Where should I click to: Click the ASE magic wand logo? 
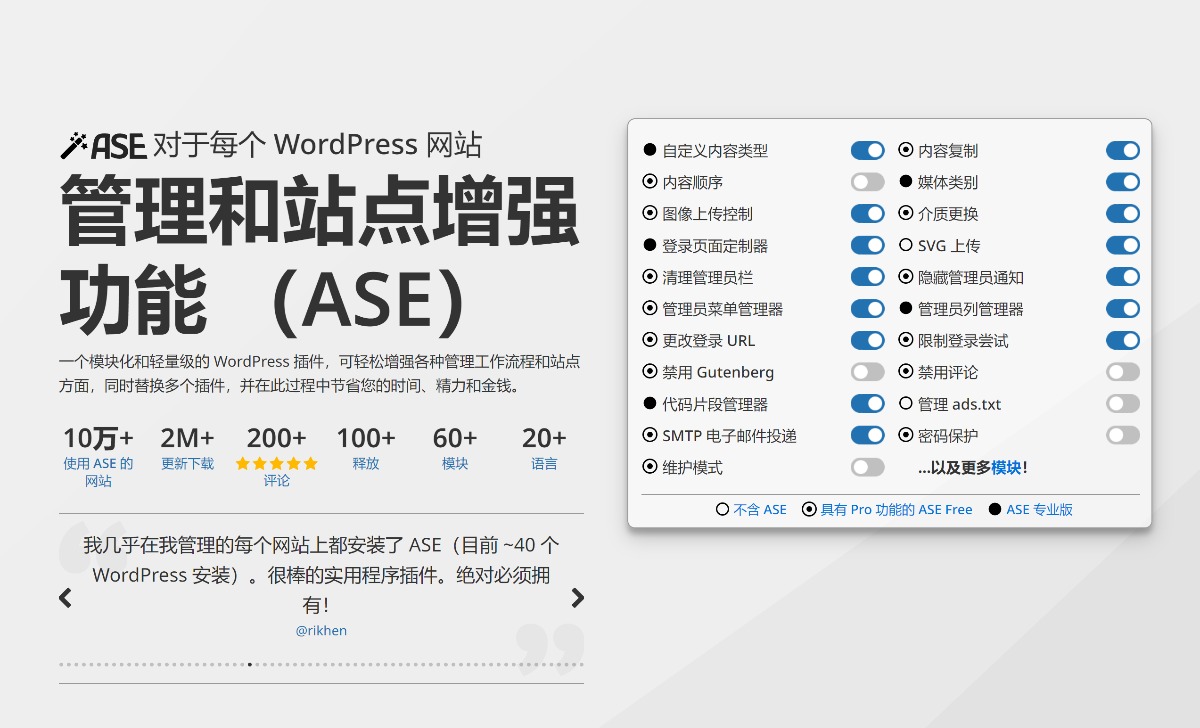click(x=103, y=146)
